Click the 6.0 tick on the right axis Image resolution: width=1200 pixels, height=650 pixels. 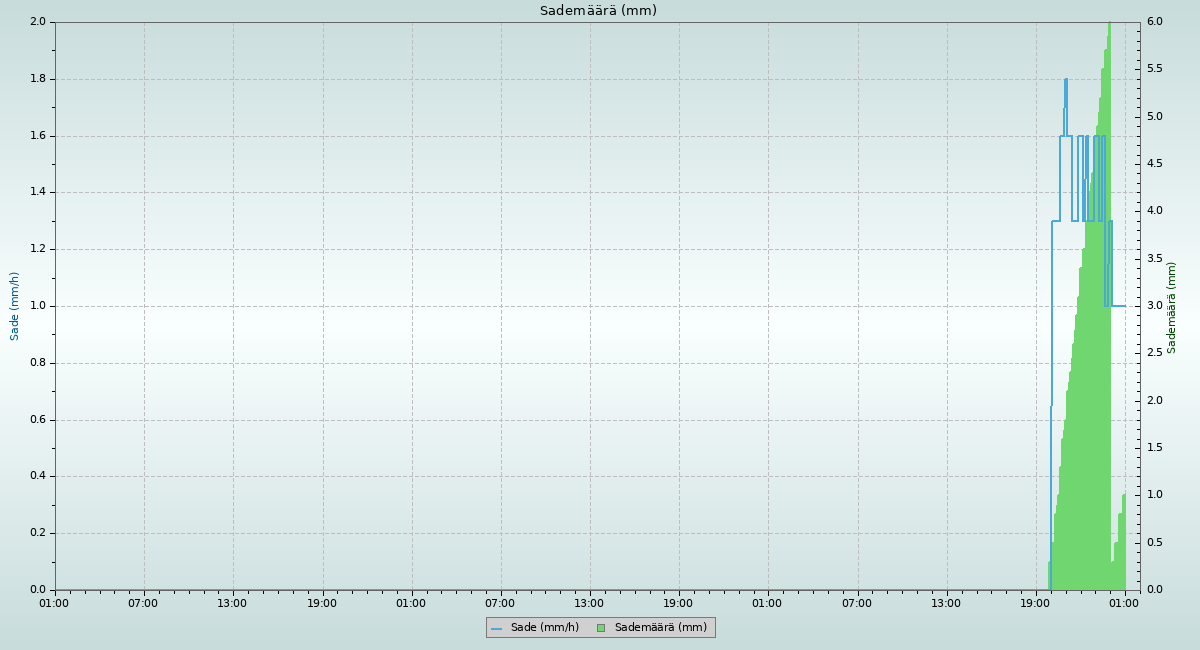pos(1154,22)
